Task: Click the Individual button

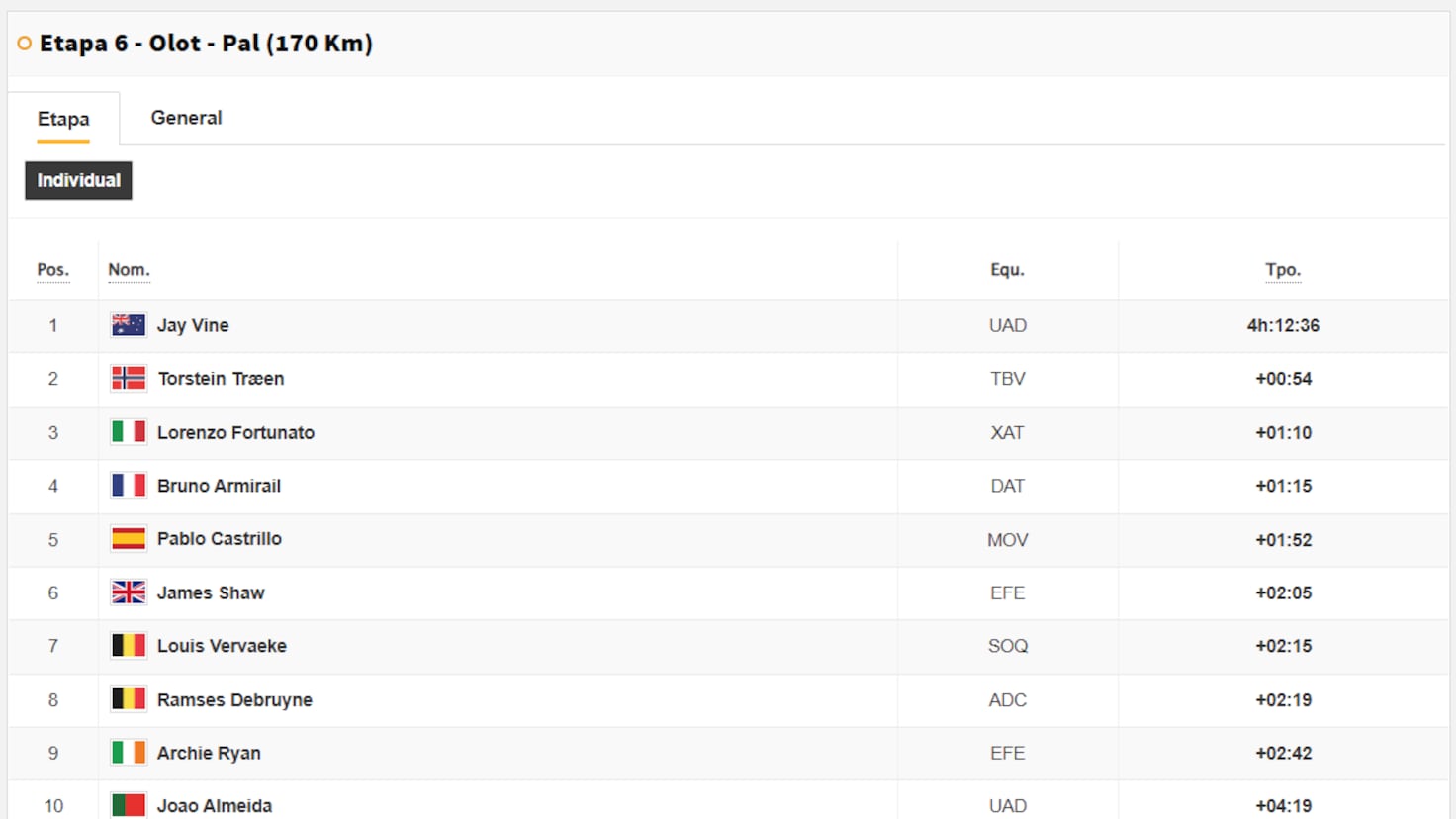Action: coord(78,180)
